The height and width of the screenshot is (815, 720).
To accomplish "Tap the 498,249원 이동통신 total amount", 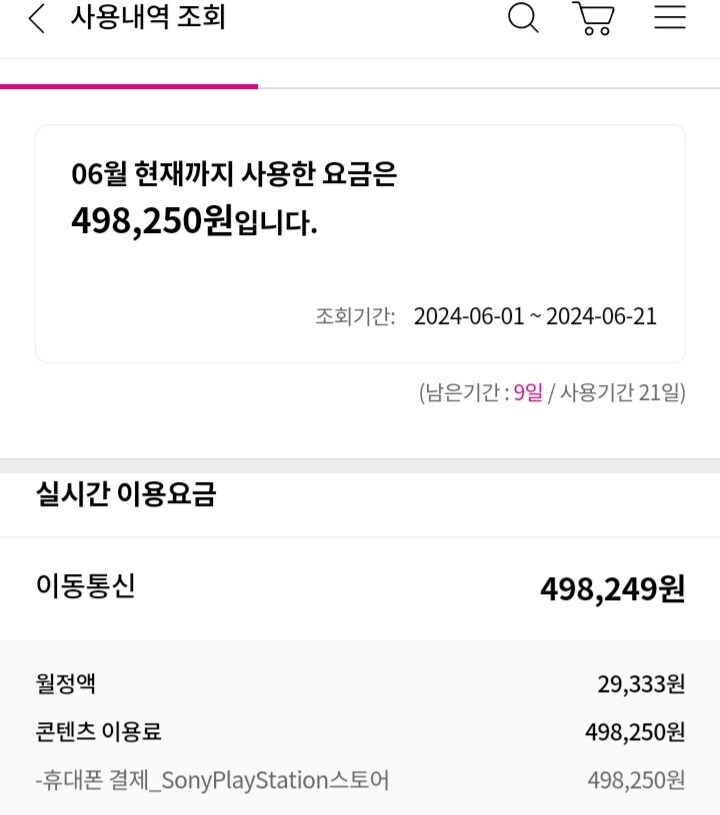I will [612, 589].
